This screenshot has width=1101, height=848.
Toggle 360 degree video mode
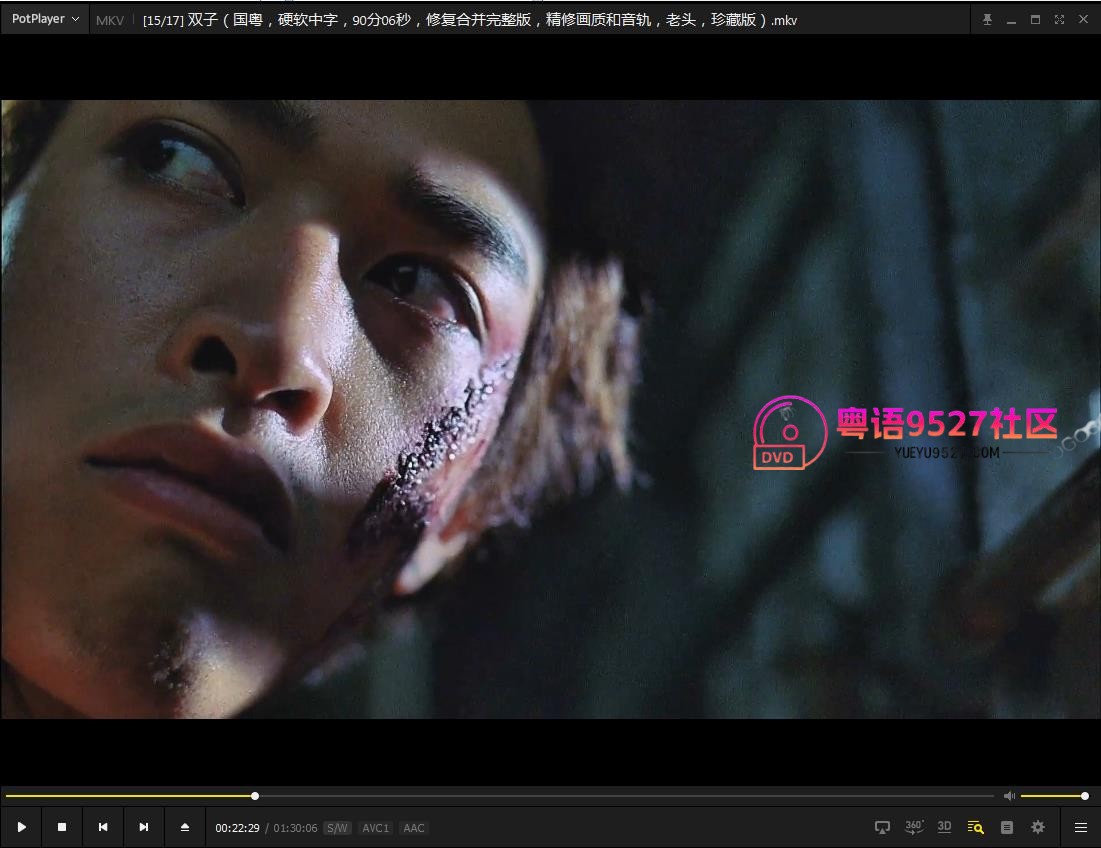pyautogui.click(x=914, y=828)
